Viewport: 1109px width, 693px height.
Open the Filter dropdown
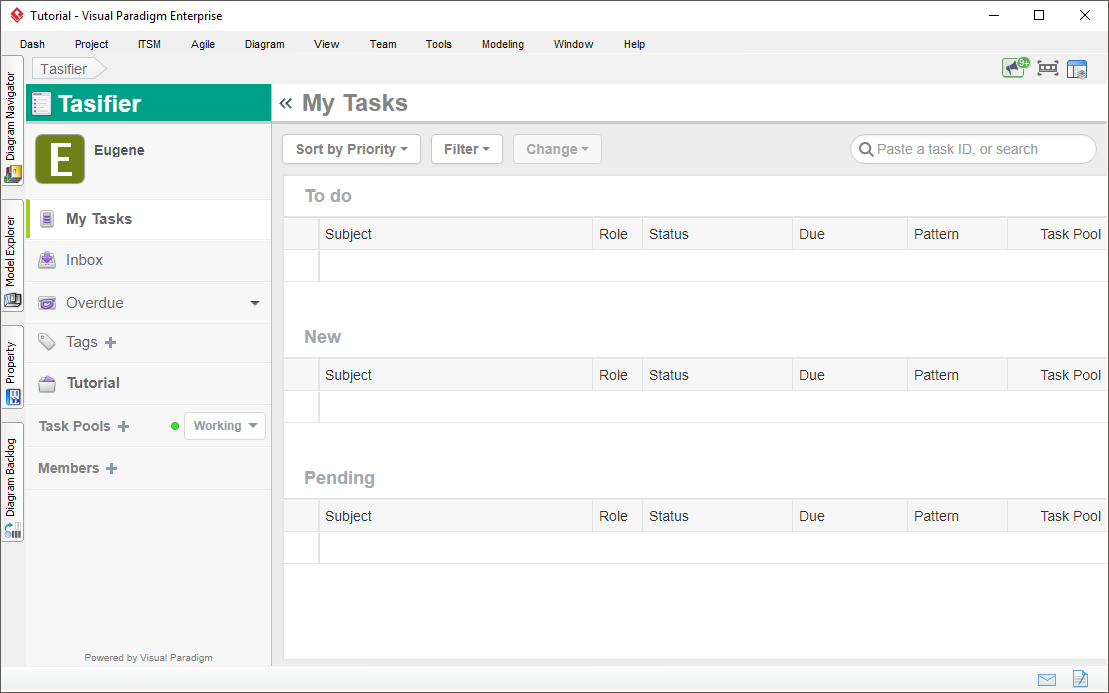tap(467, 149)
